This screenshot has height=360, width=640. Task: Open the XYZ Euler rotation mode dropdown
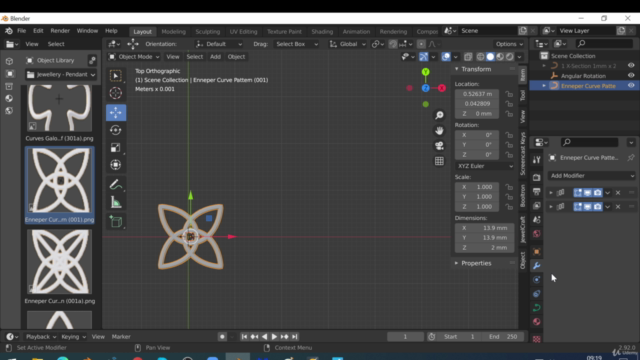[x=485, y=166]
